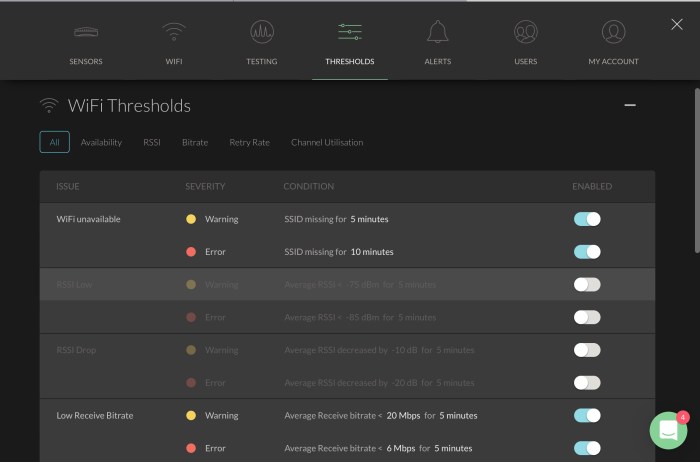Disable WiFi unavailable Warning toggle
Screen dimensions: 700x462
click(x=587, y=219)
